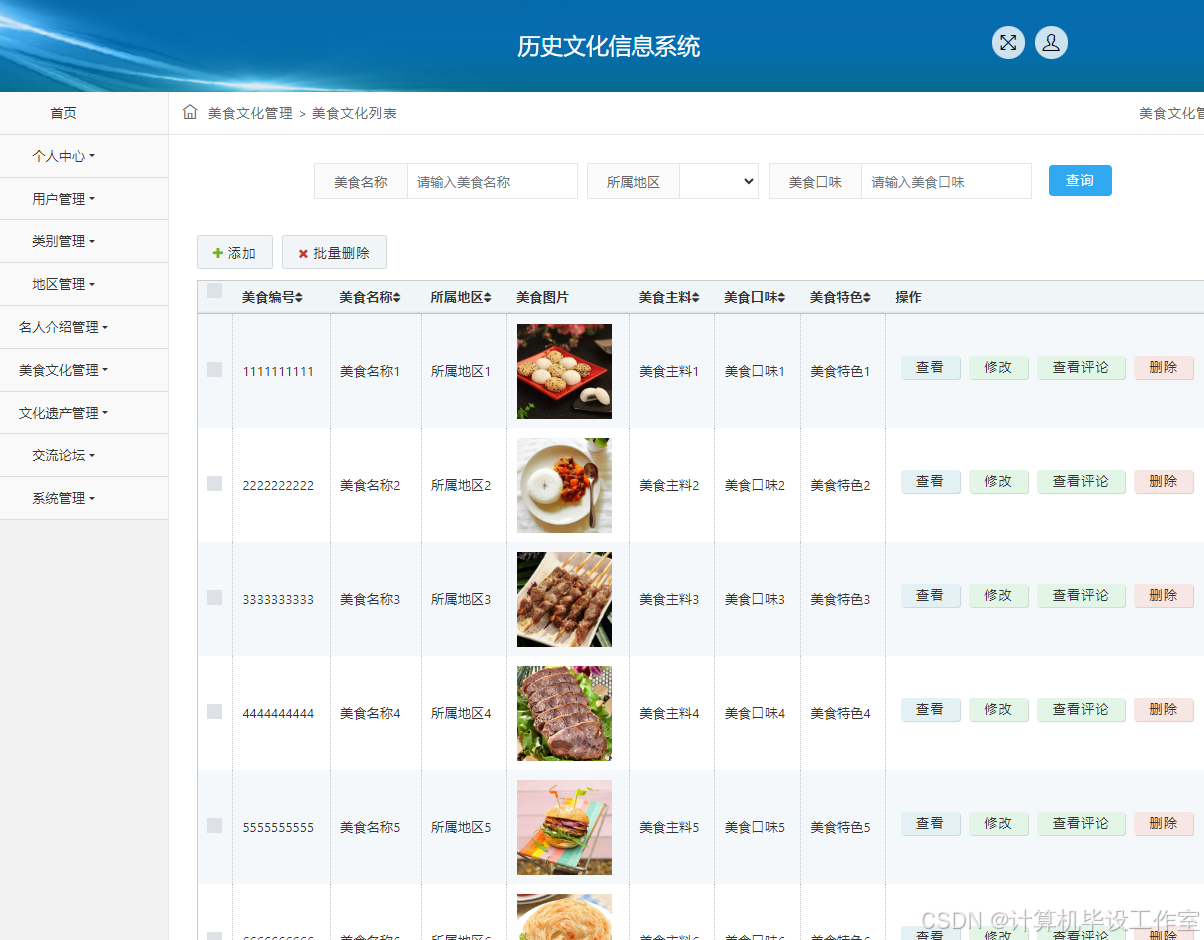Edit 美食名称1 with 修改 button
The image size is (1204, 940).
[999, 368]
